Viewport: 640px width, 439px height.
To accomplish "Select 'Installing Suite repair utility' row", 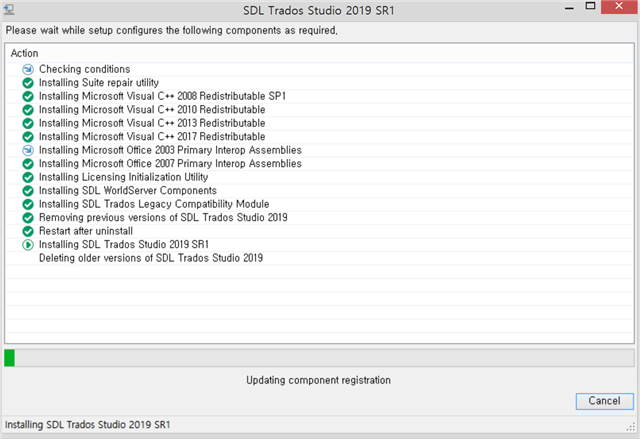I will coord(99,83).
